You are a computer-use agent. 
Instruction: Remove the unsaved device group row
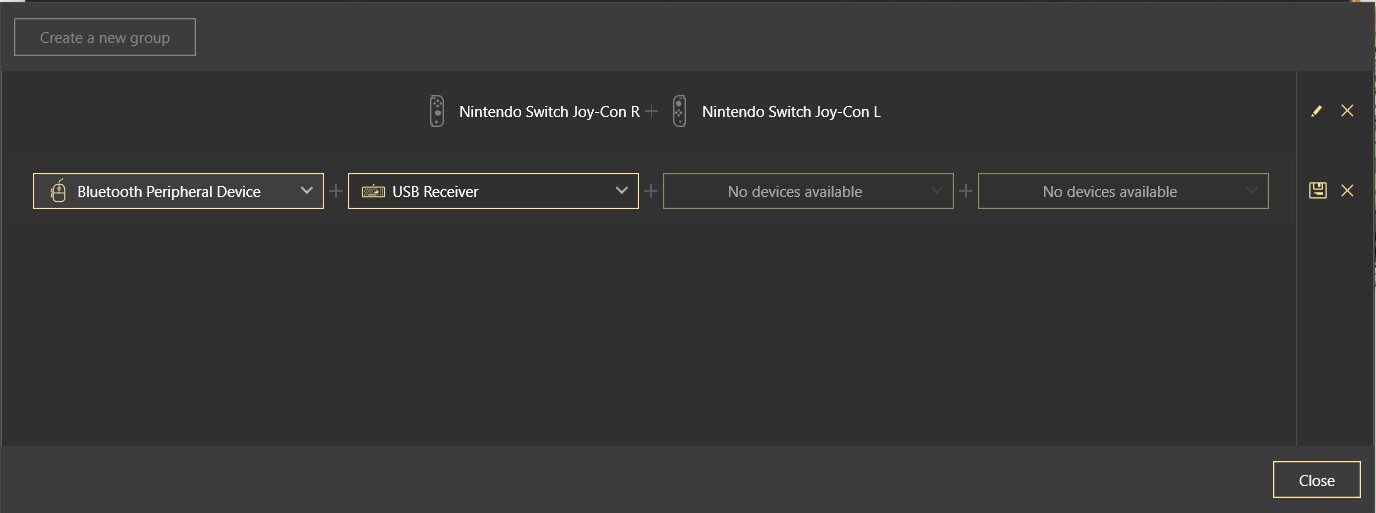pyautogui.click(x=1347, y=190)
